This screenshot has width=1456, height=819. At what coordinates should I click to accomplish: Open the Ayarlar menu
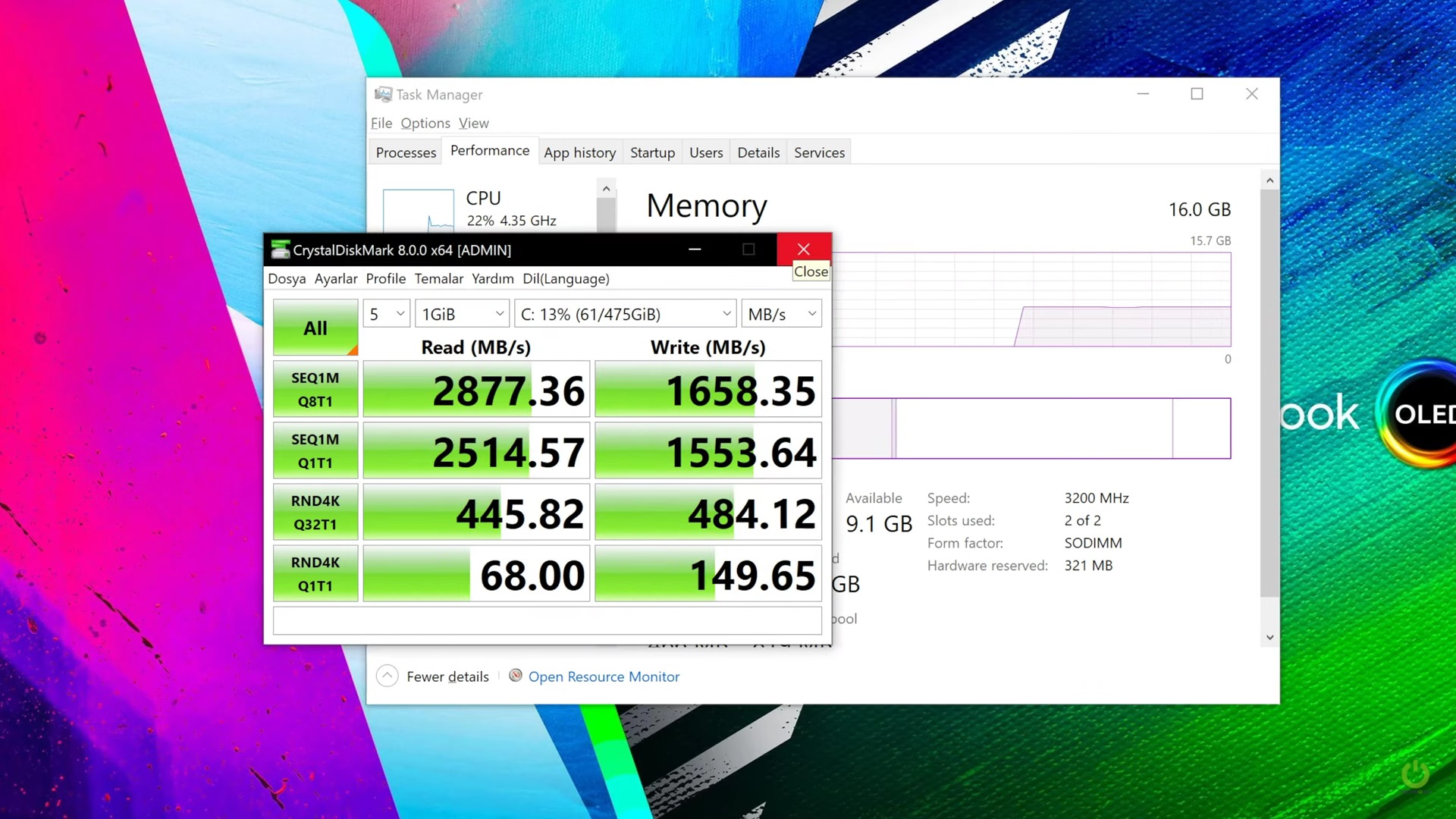coord(336,278)
